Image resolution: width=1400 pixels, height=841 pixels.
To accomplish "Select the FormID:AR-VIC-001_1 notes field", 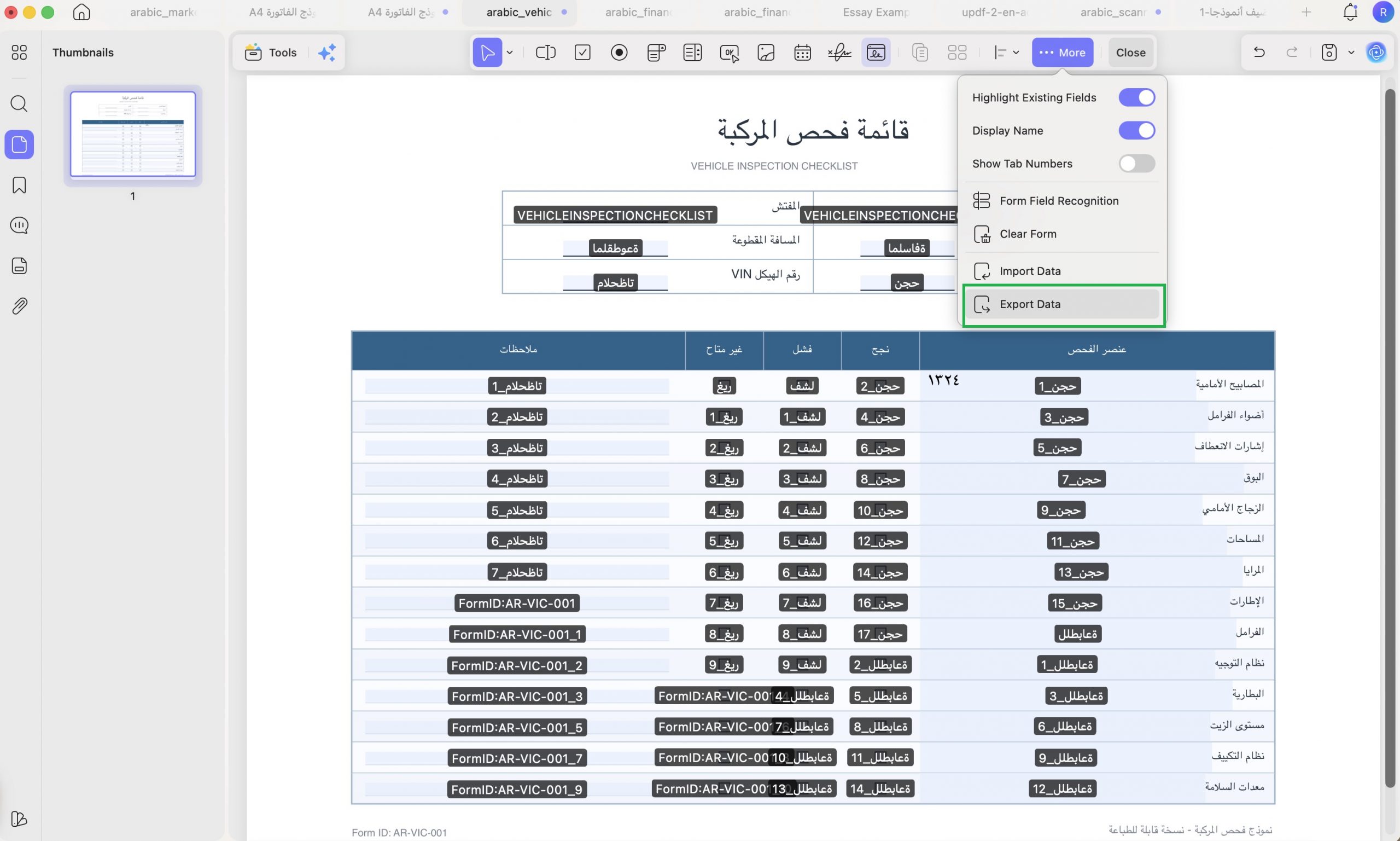I will 516,634.
